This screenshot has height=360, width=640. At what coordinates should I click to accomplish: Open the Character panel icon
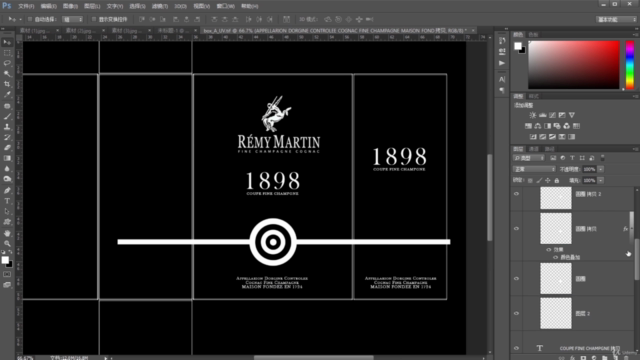click(502, 79)
